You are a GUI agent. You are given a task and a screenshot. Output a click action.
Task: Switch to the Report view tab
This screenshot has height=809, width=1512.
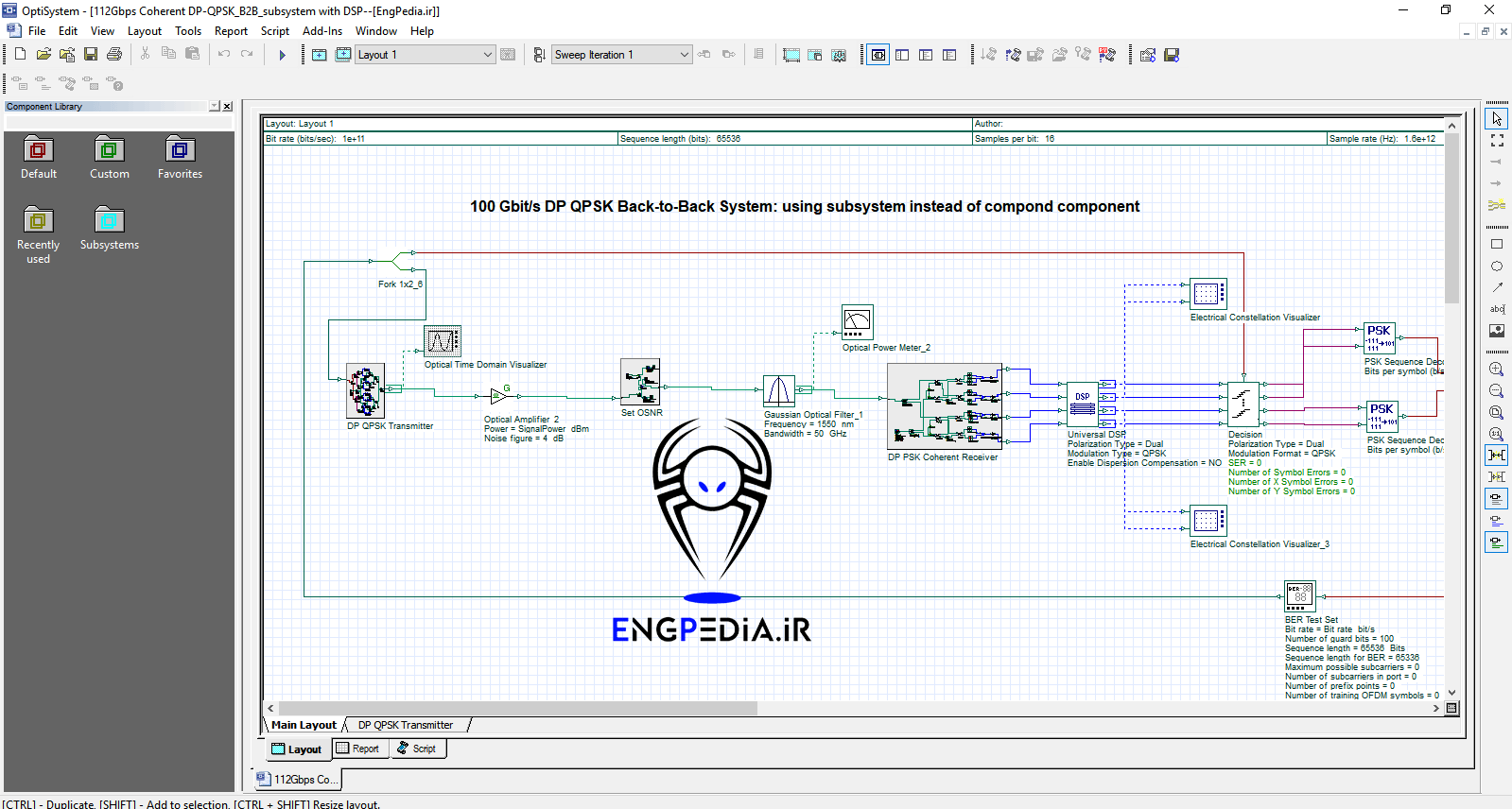(359, 749)
